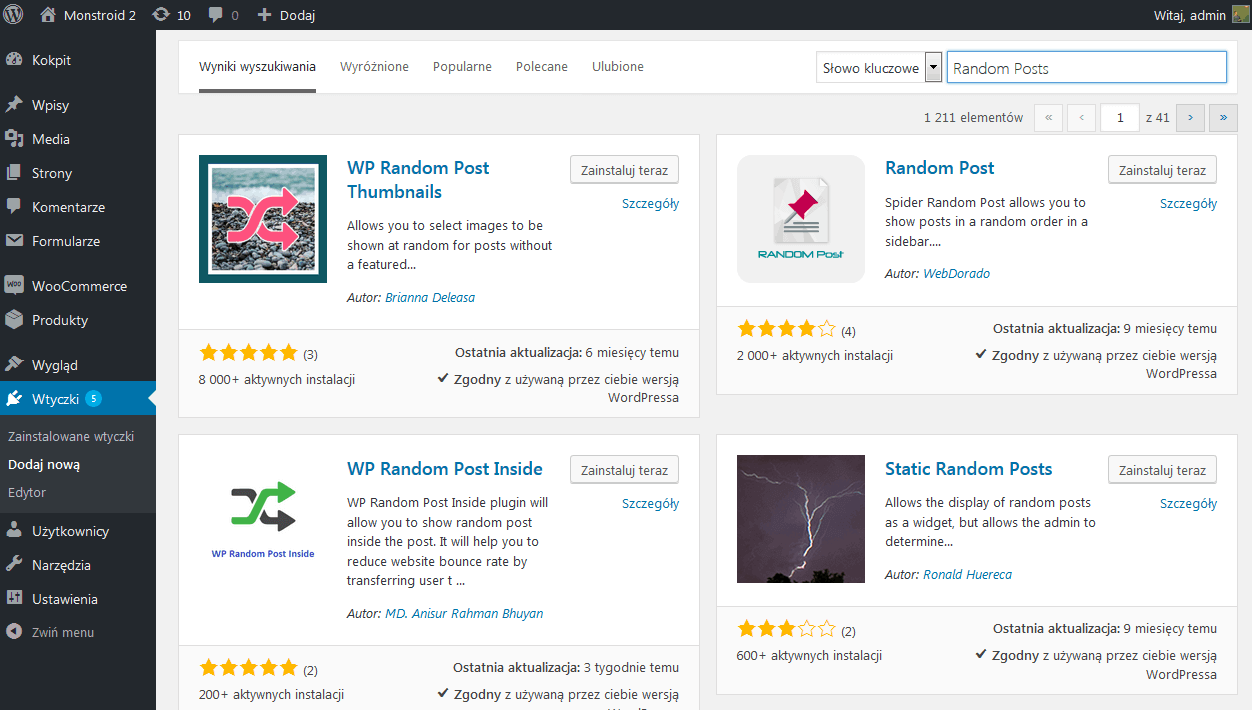
Task: Click "2 000+ aktywnych instalacji" text
Action: (815, 355)
